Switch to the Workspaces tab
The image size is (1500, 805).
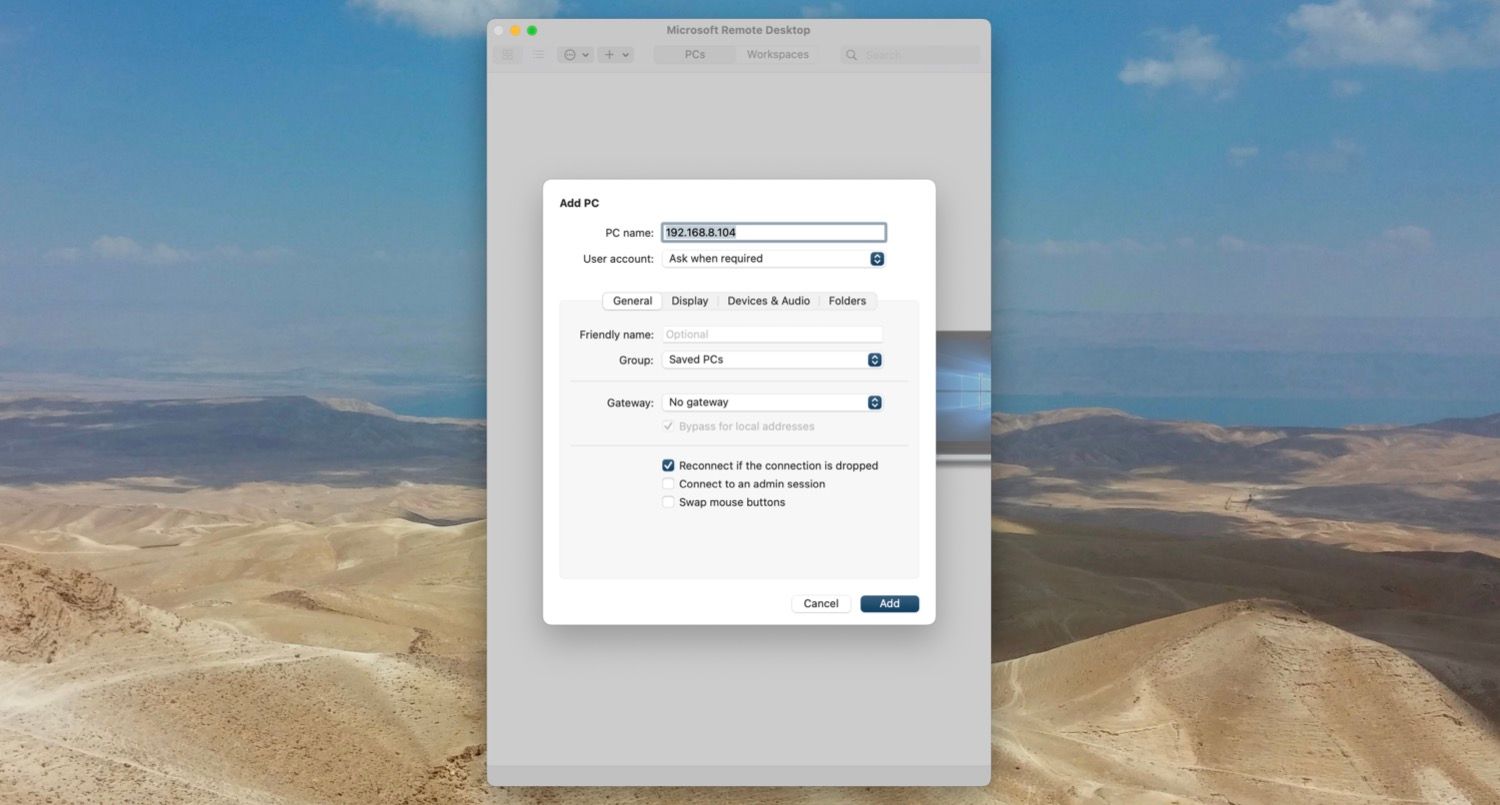(777, 55)
